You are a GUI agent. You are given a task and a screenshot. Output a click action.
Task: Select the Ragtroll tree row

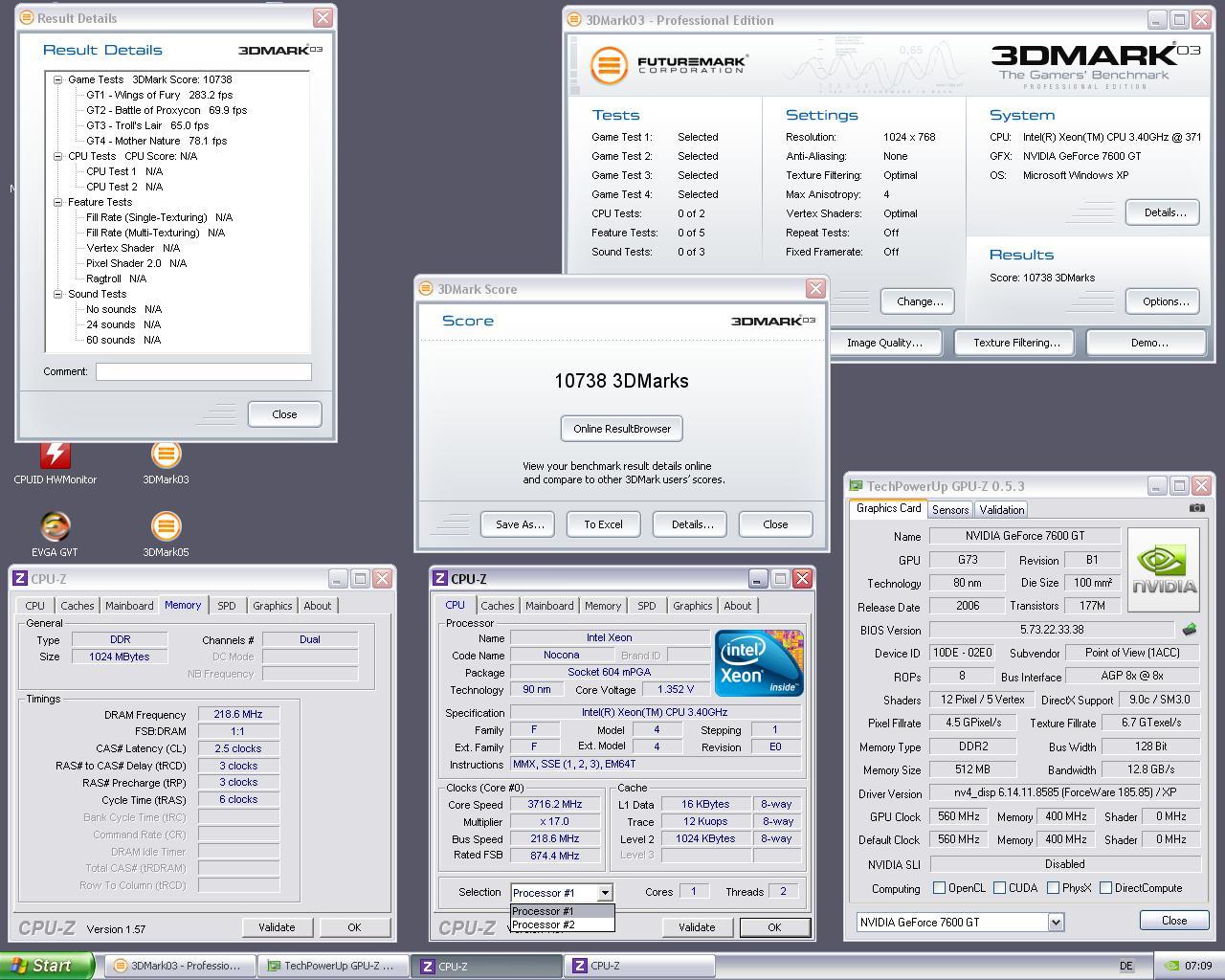pyautogui.click(x=116, y=278)
